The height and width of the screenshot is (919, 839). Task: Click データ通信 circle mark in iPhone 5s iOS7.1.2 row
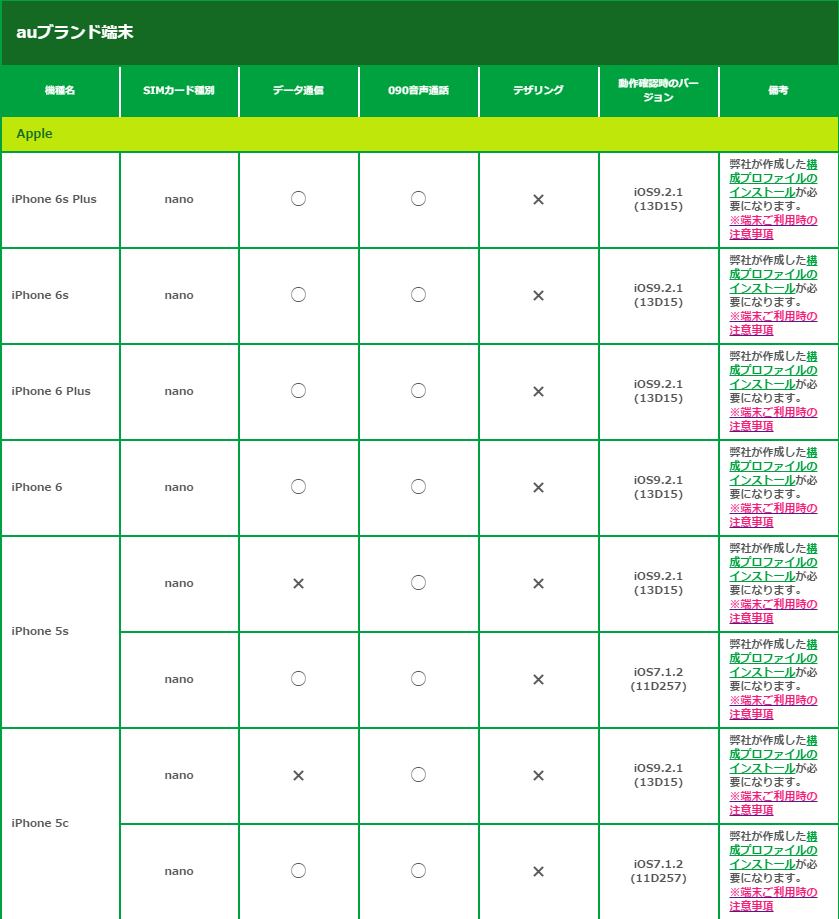click(x=299, y=679)
